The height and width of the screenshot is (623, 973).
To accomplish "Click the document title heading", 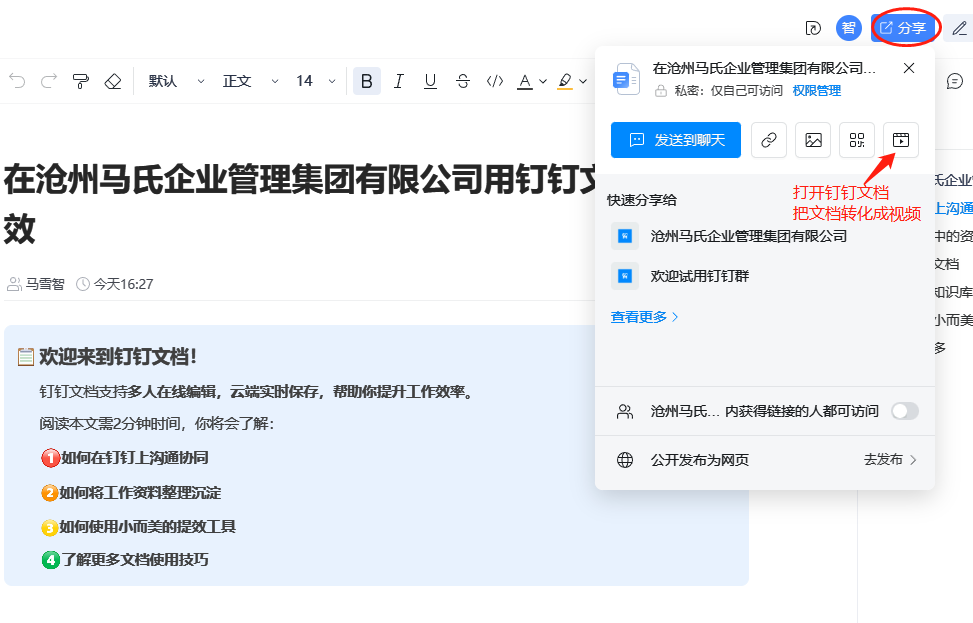I will click(298, 204).
